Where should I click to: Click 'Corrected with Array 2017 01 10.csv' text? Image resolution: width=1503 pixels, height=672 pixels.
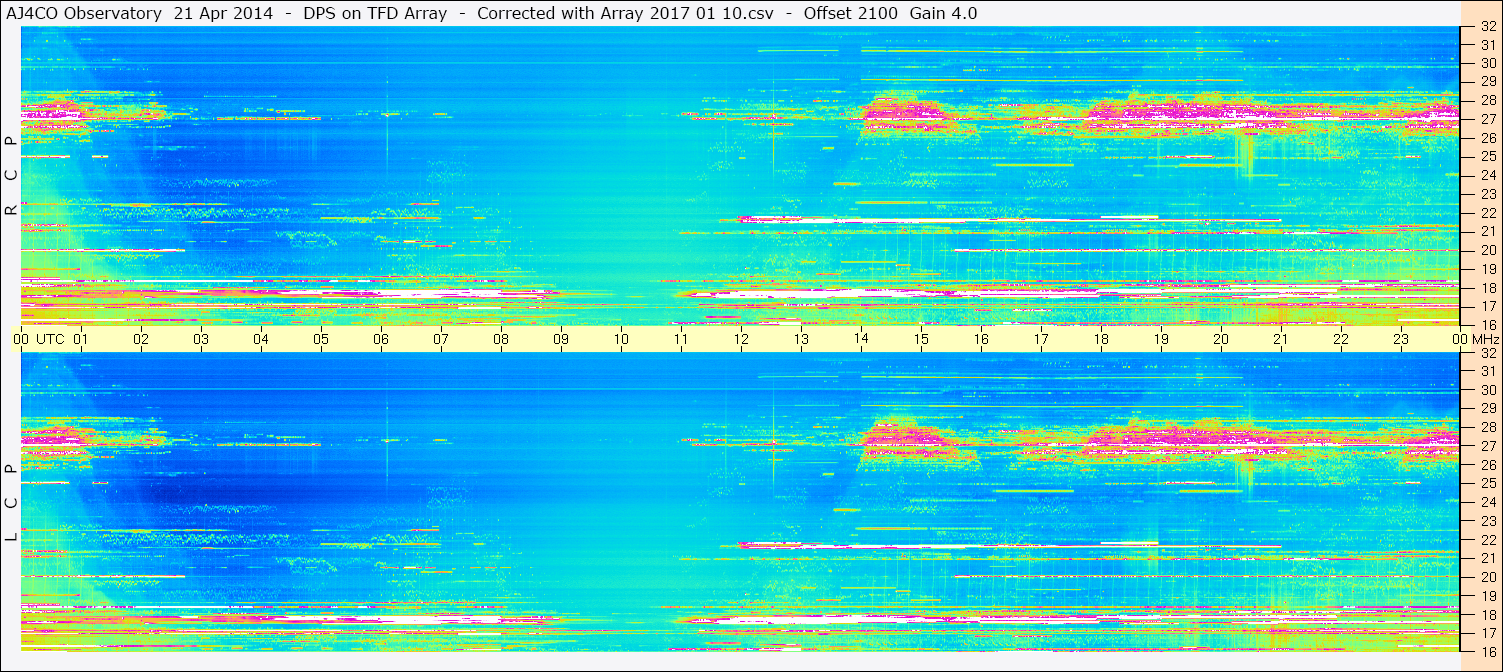[625, 13]
